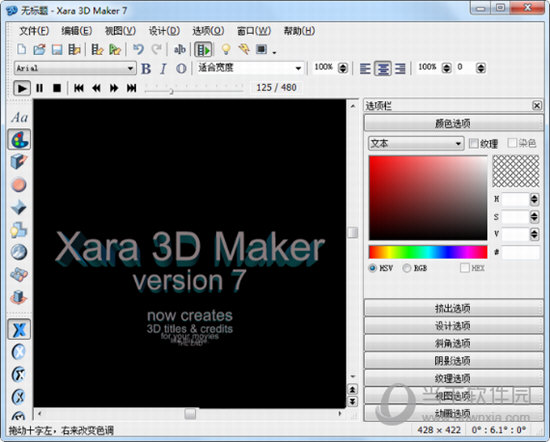
Task: Click the blue sphere texture tool
Action: (19, 252)
